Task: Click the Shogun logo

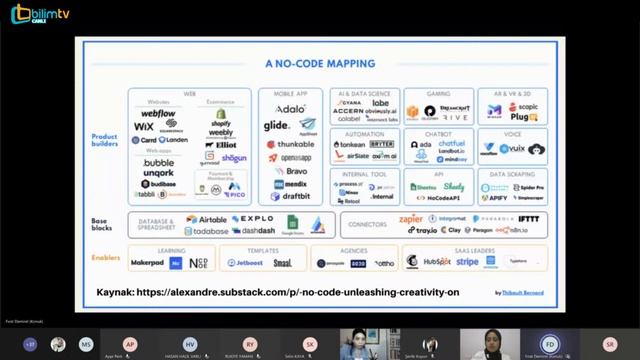Action: point(234,158)
